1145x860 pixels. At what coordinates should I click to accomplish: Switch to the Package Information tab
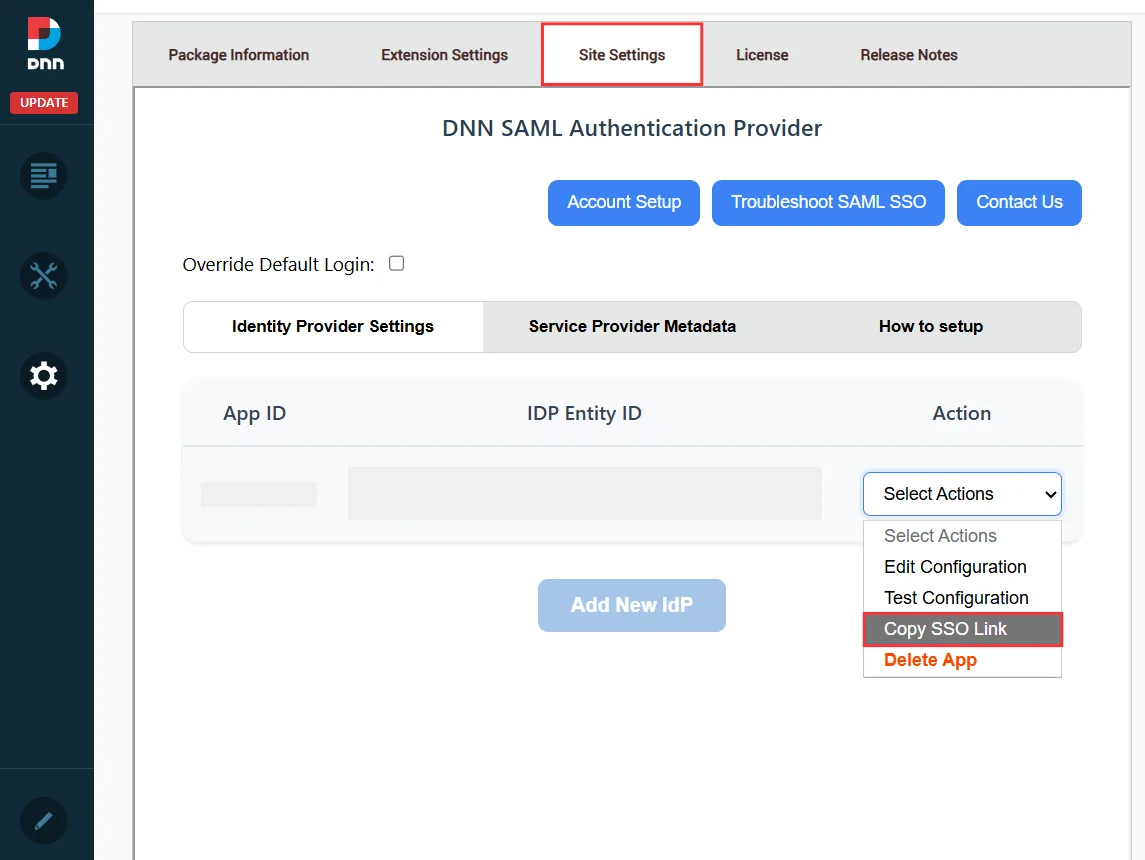tap(239, 55)
